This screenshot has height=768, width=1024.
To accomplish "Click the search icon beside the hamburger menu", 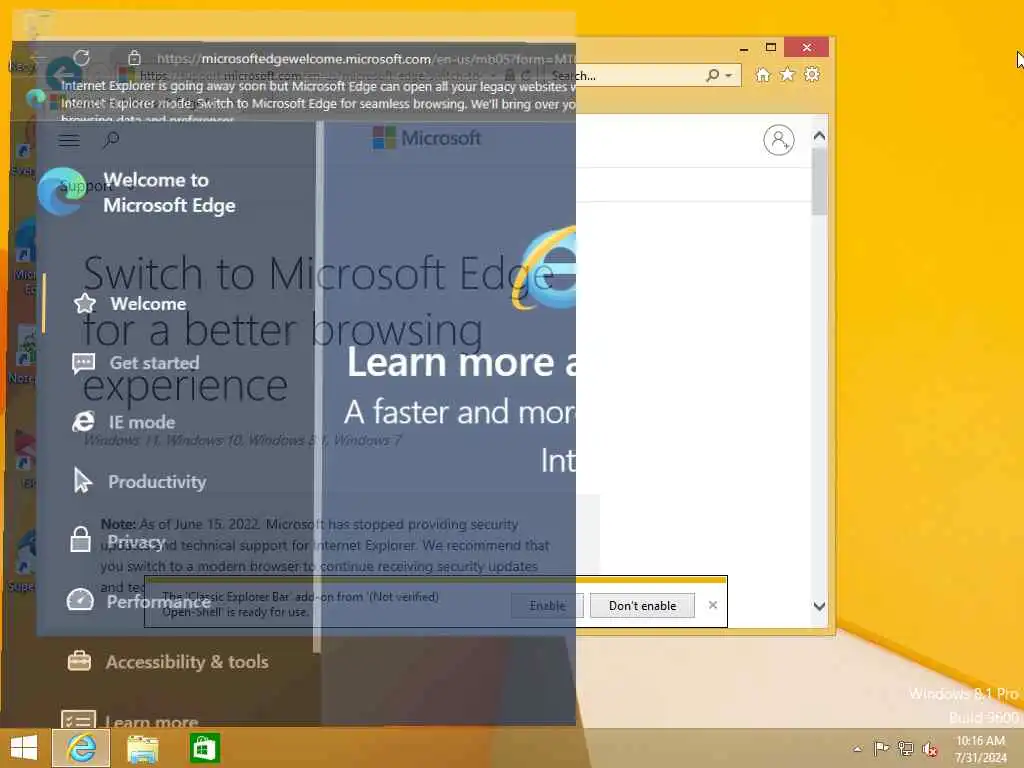I will [x=111, y=139].
